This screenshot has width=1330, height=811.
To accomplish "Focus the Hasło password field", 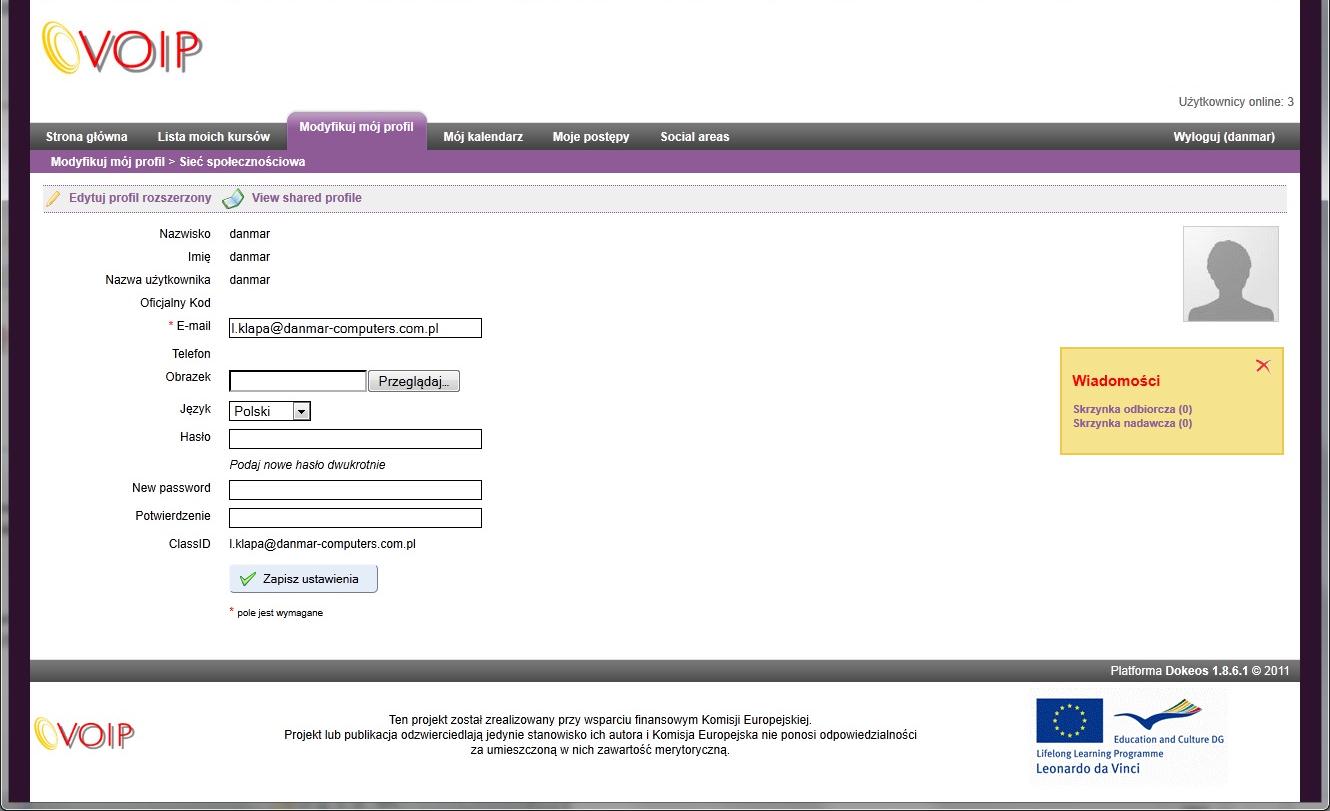I will point(356,439).
